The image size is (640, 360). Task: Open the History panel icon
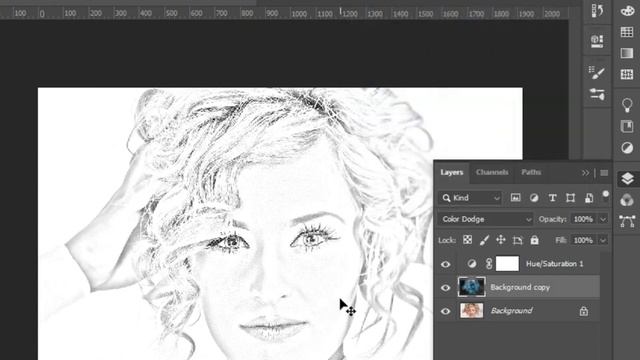[x=597, y=10]
